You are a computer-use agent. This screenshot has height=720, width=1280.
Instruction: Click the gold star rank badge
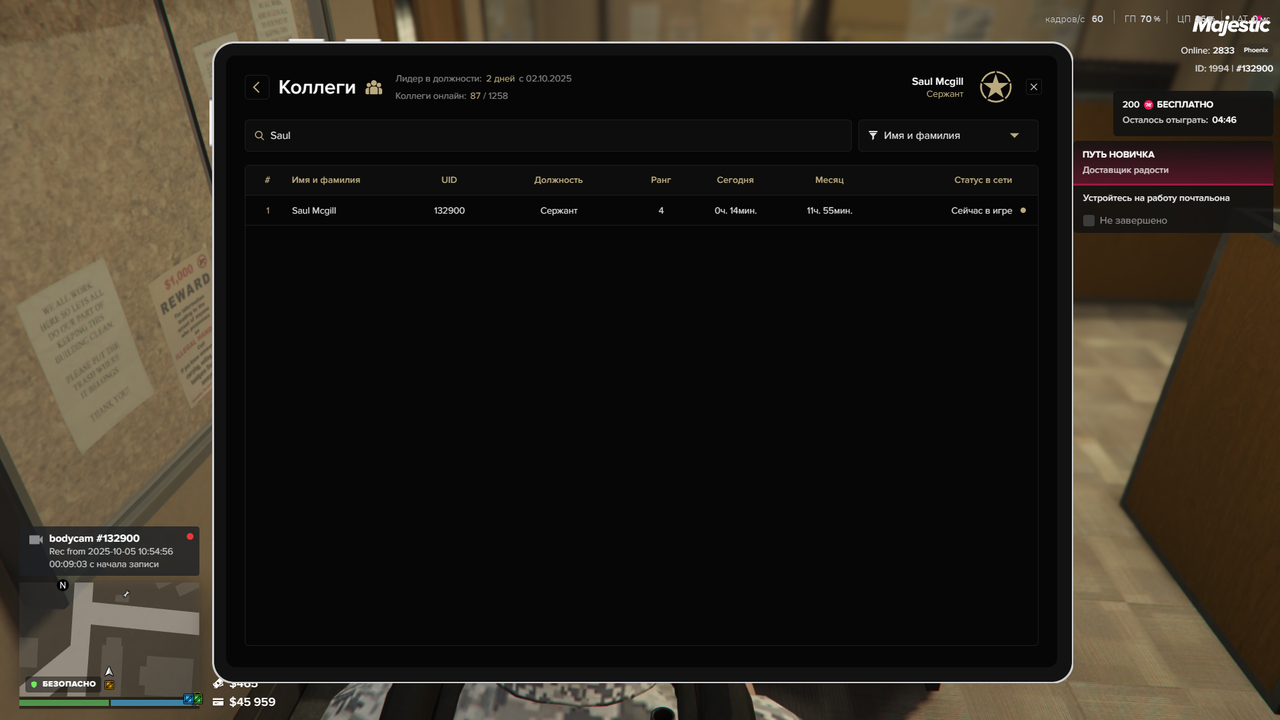(x=995, y=87)
